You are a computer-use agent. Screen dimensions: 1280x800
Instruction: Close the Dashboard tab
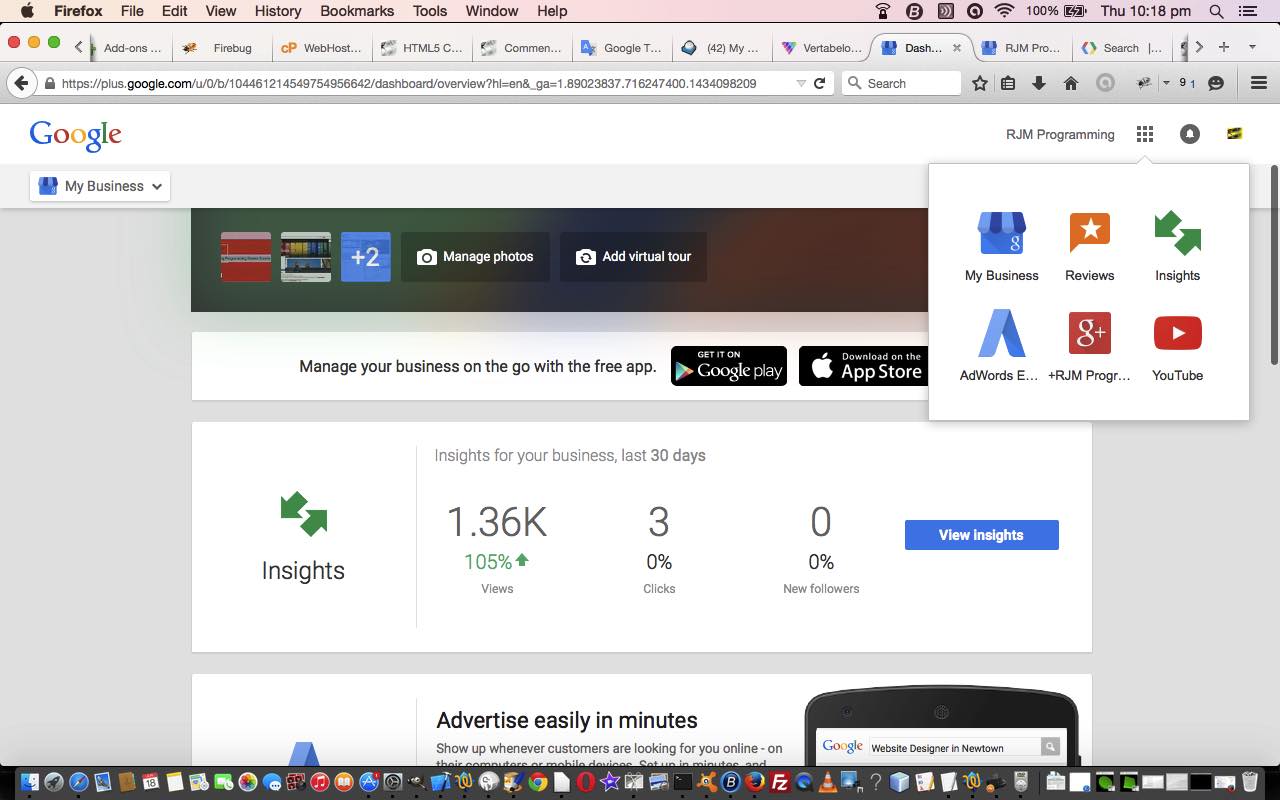pyautogui.click(x=957, y=47)
